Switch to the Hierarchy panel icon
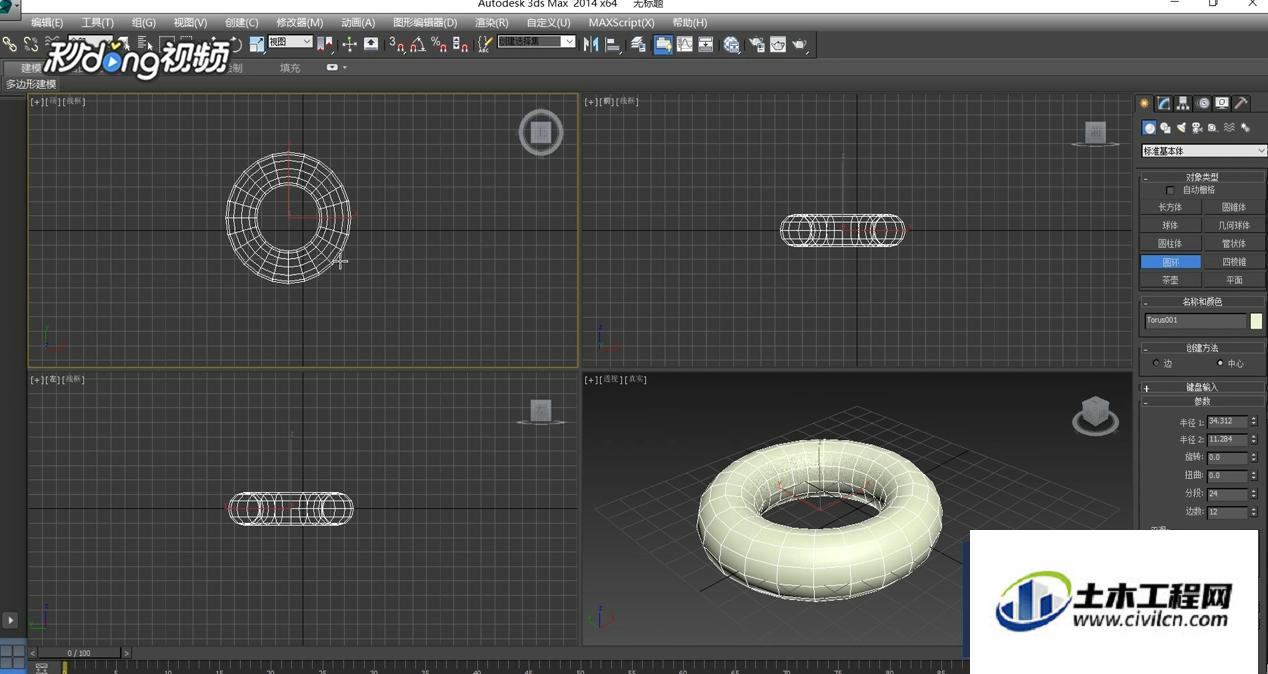1268x674 pixels. click(x=1183, y=103)
